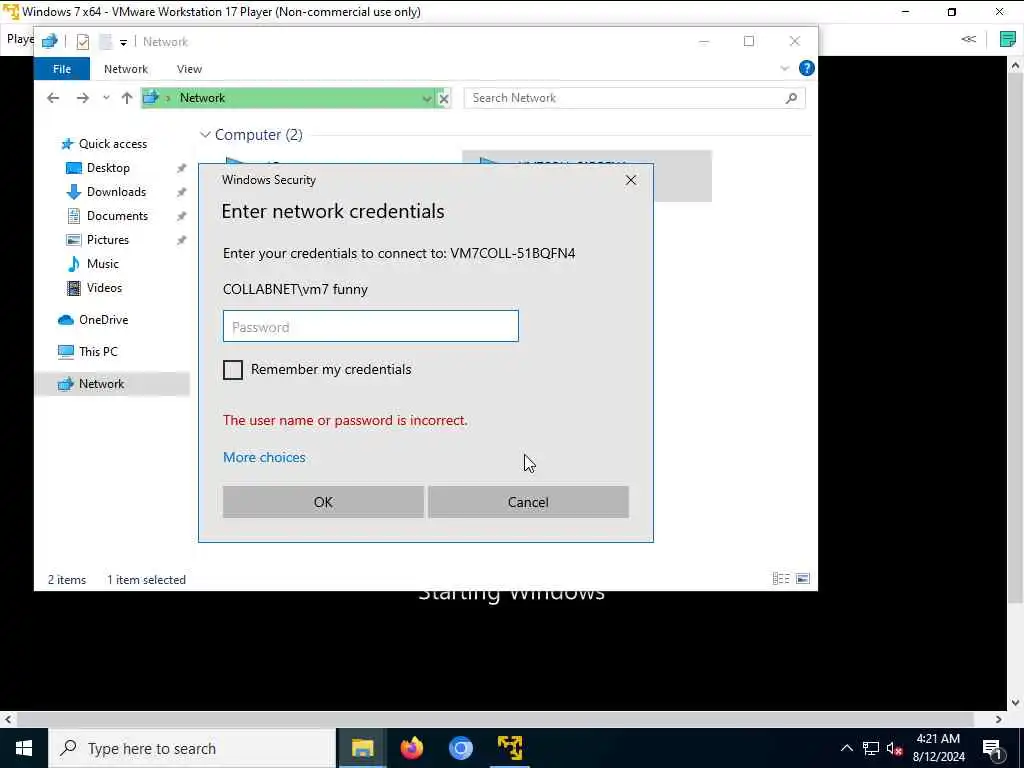Viewport: 1024px width, 768px height.
Task: Open File Explorer from taskbar
Action: tap(362, 748)
